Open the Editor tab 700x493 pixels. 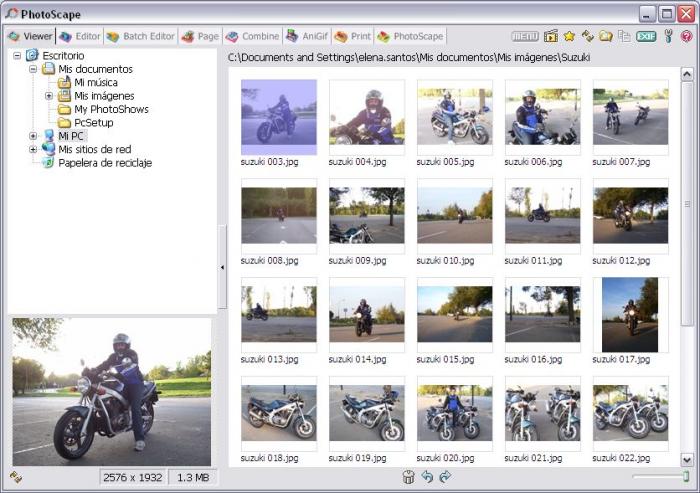pos(79,36)
